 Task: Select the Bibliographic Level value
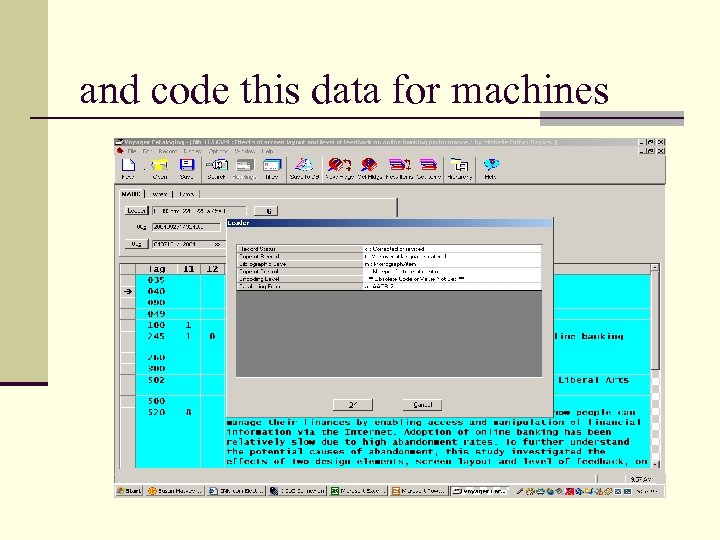point(452,264)
